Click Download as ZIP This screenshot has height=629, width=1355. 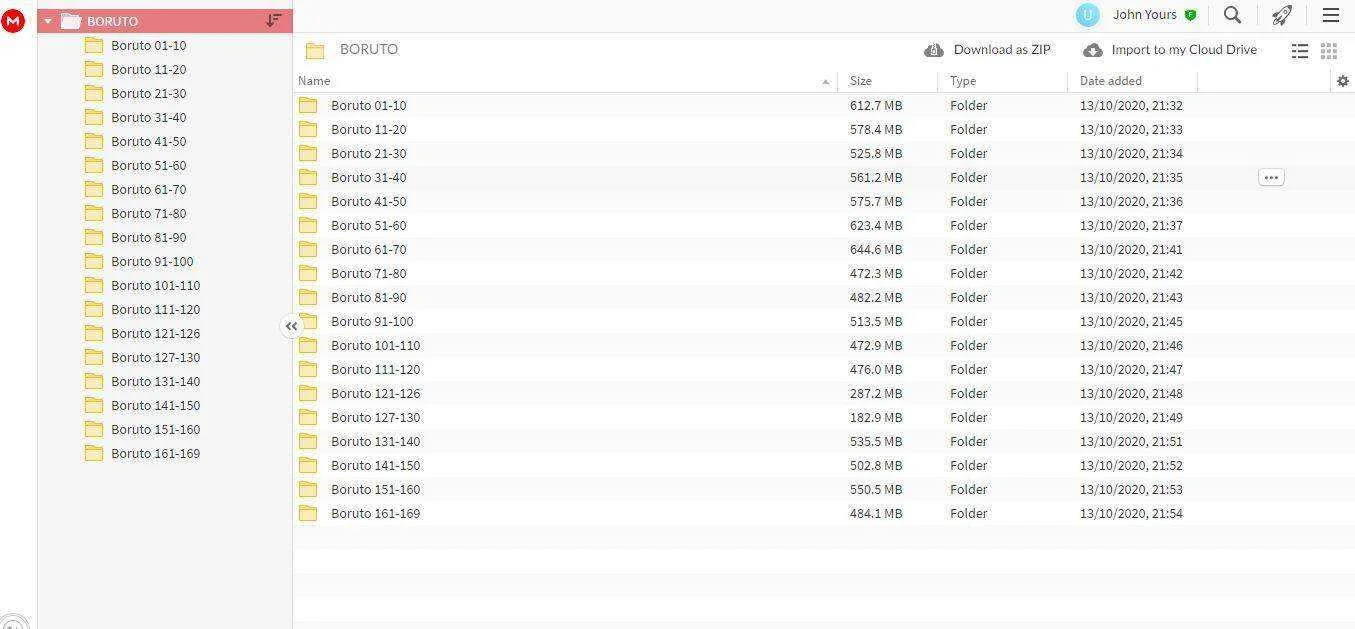click(987, 49)
